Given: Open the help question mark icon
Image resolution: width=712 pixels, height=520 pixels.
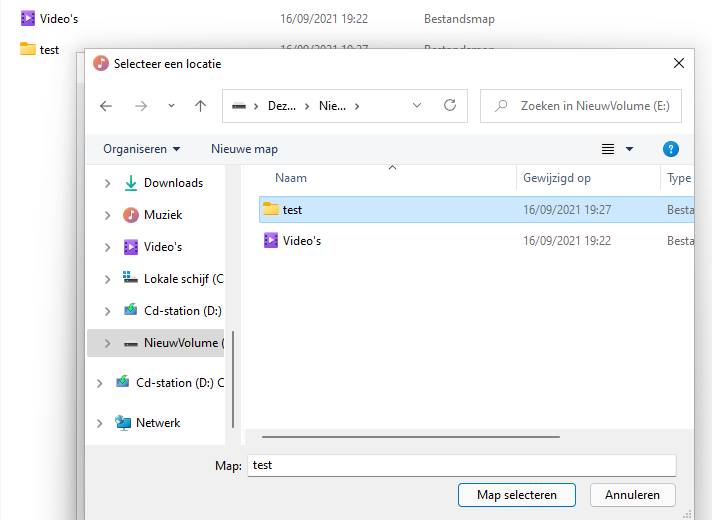Looking at the screenshot, I should 671,149.
